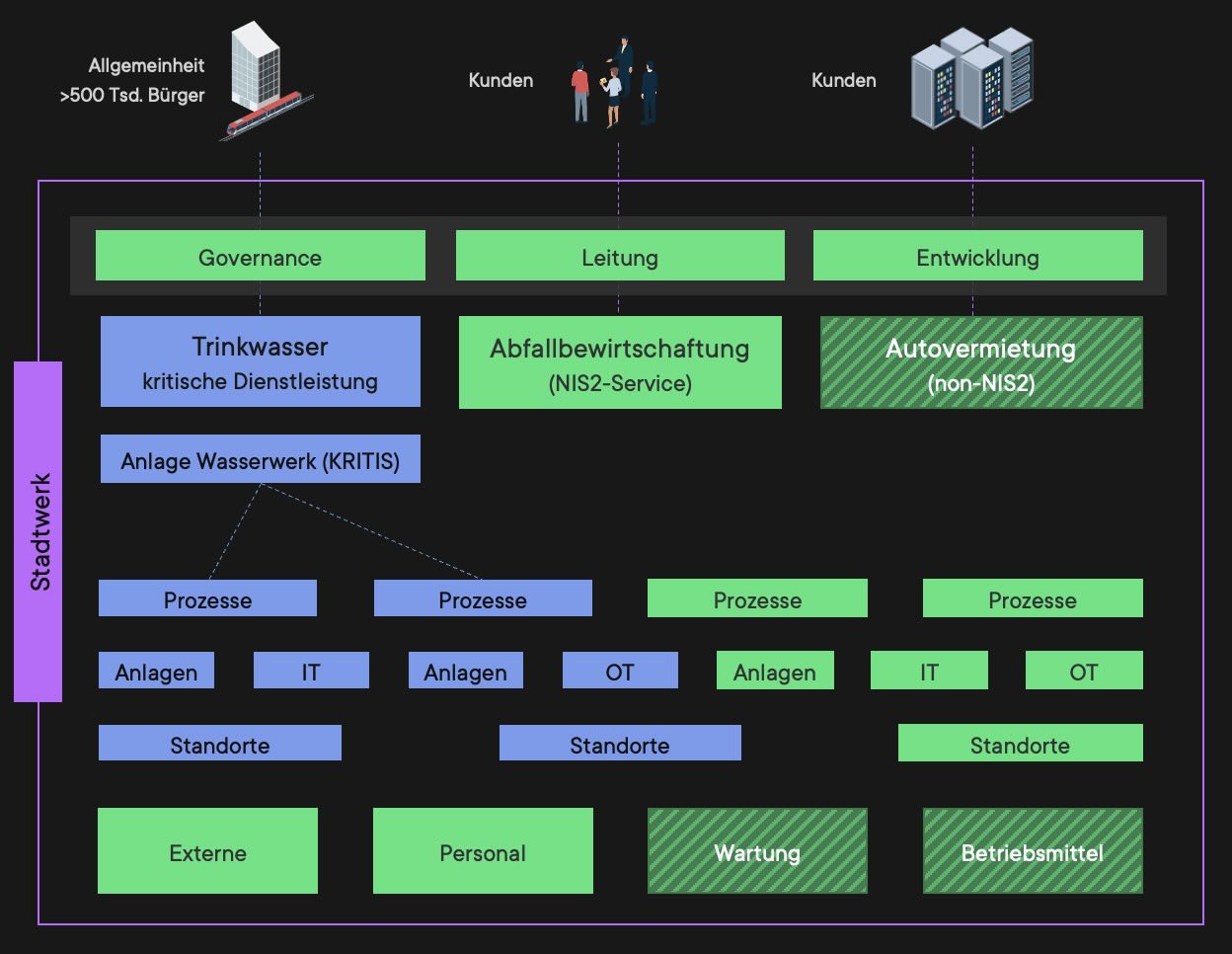Click the group of people icon
This screenshot has width=1232, height=954.
(x=614, y=83)
